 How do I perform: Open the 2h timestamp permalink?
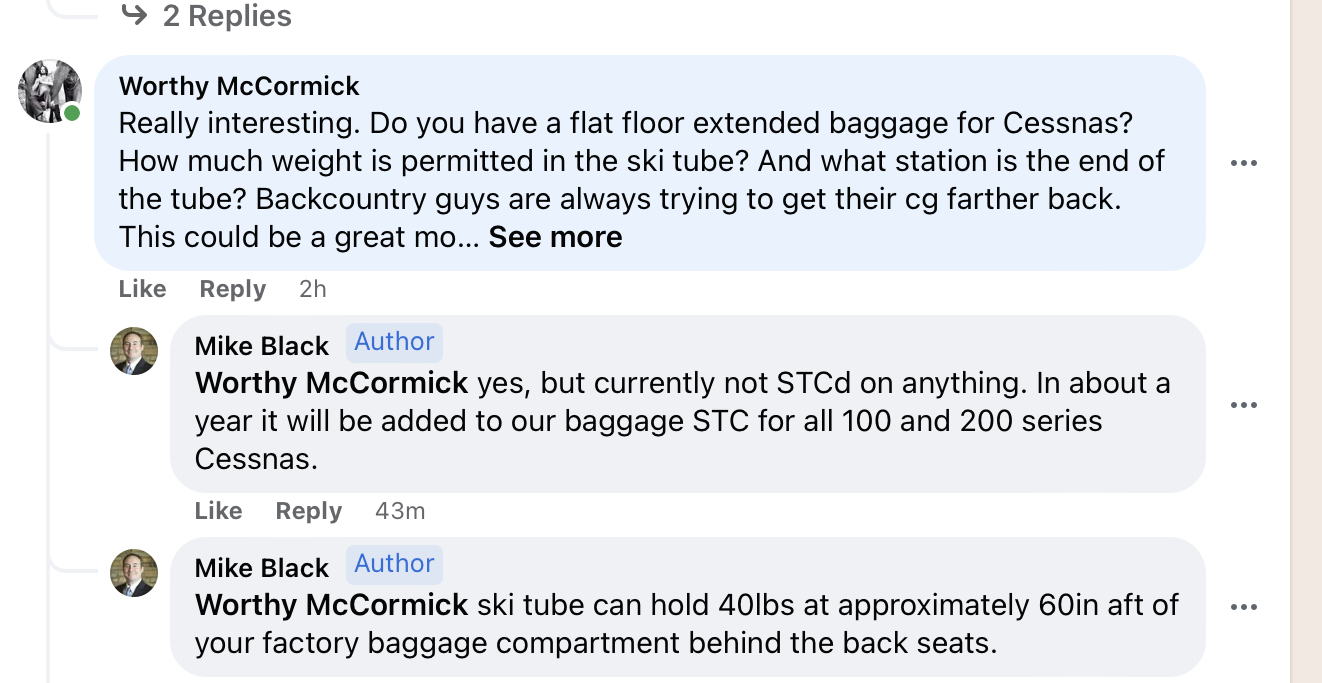[x=312, y=289]
